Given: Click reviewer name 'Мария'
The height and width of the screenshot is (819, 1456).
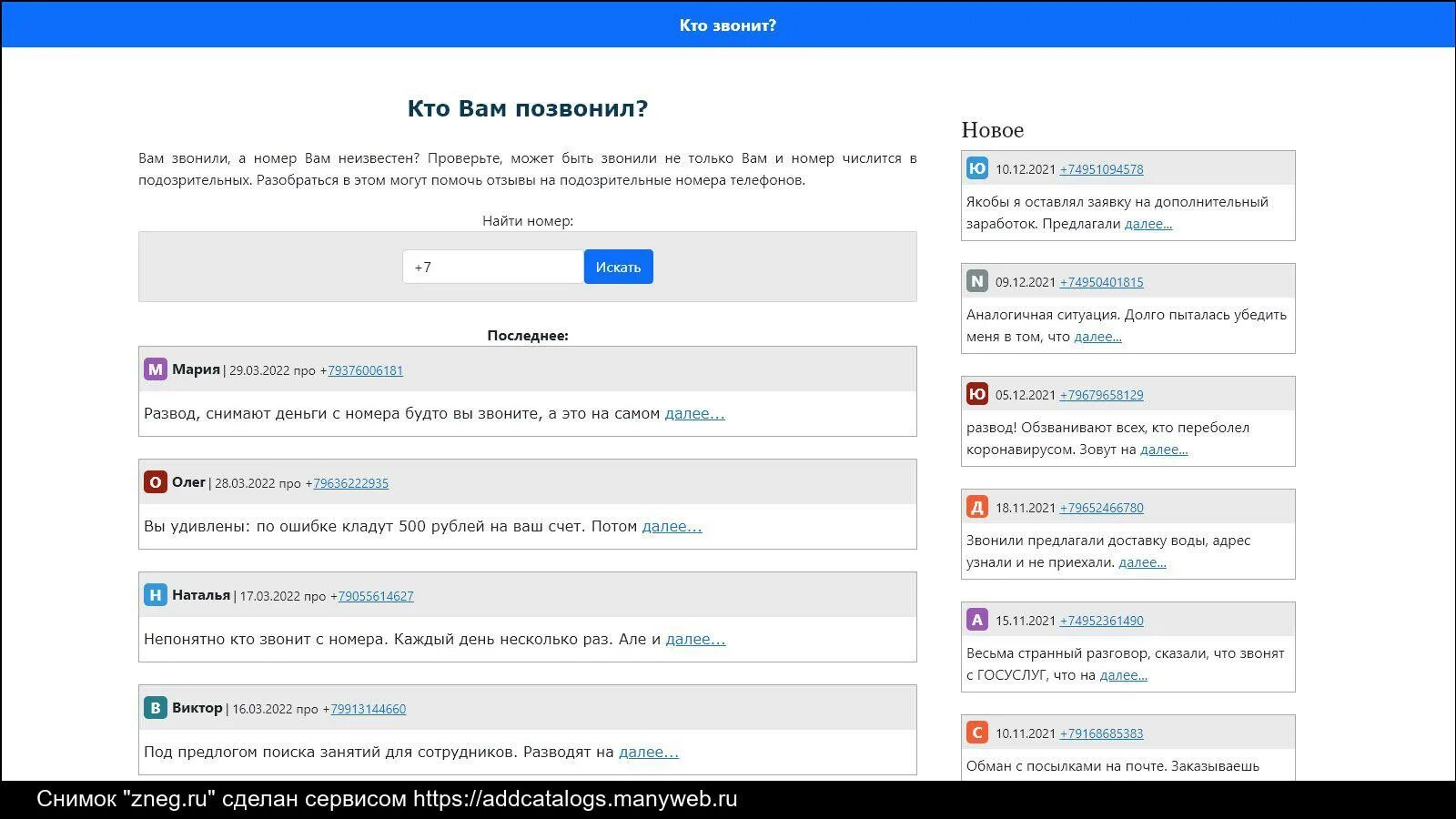Looking at the screenshot, I should pos(196,369).
